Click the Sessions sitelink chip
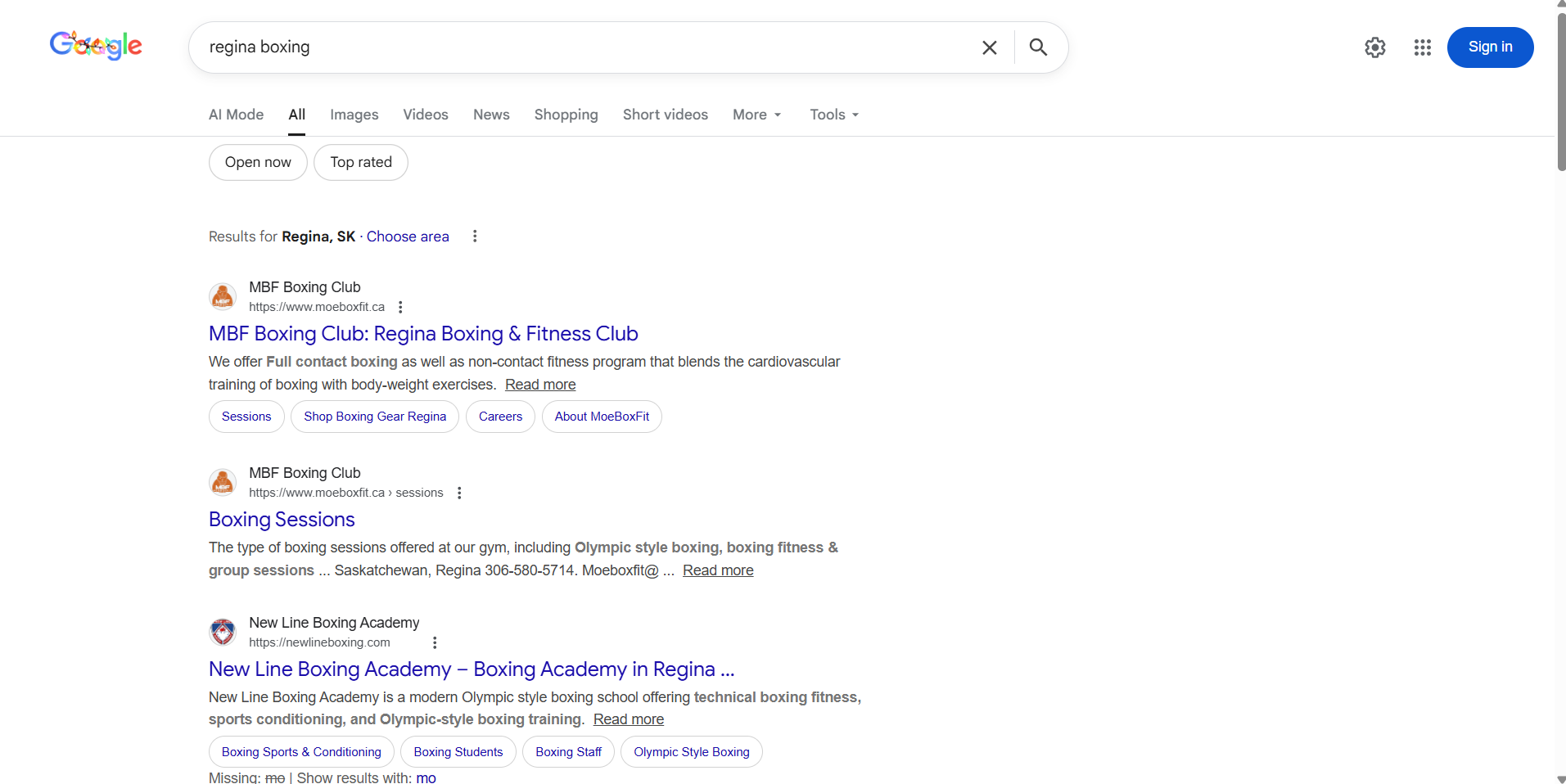Image resolution: width=1566 pixels, height=784 pixels. 246,417
